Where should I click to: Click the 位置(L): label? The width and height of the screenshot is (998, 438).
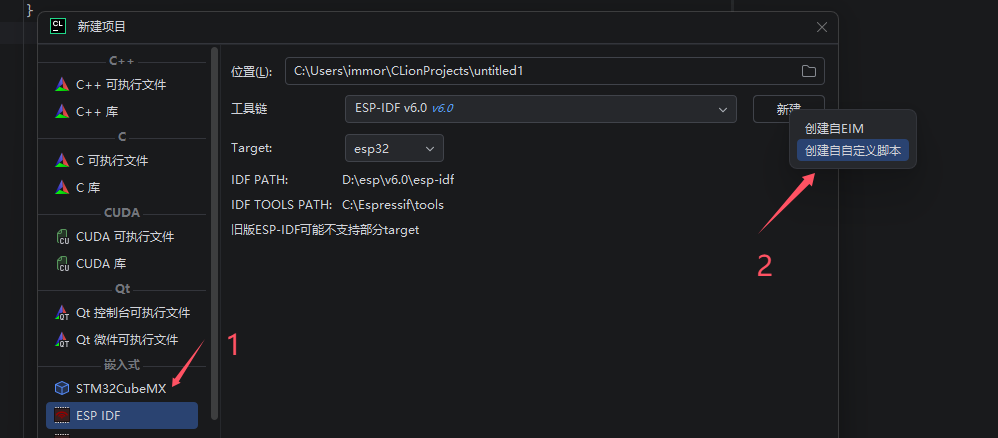[x=251, y=71]
